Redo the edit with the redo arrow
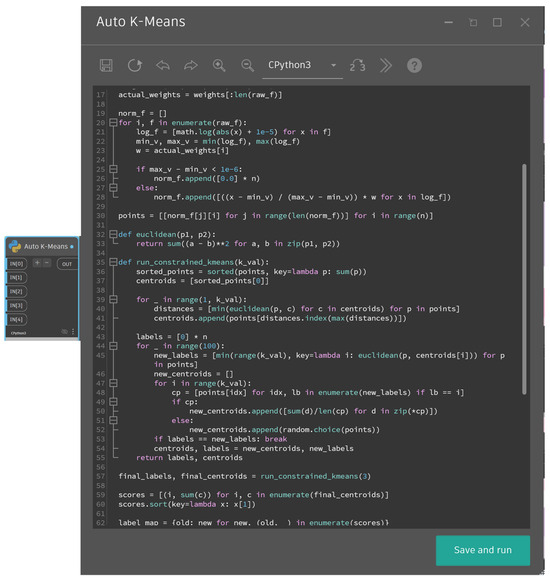This screenshot has height=579, width=550. pos(191,65)
